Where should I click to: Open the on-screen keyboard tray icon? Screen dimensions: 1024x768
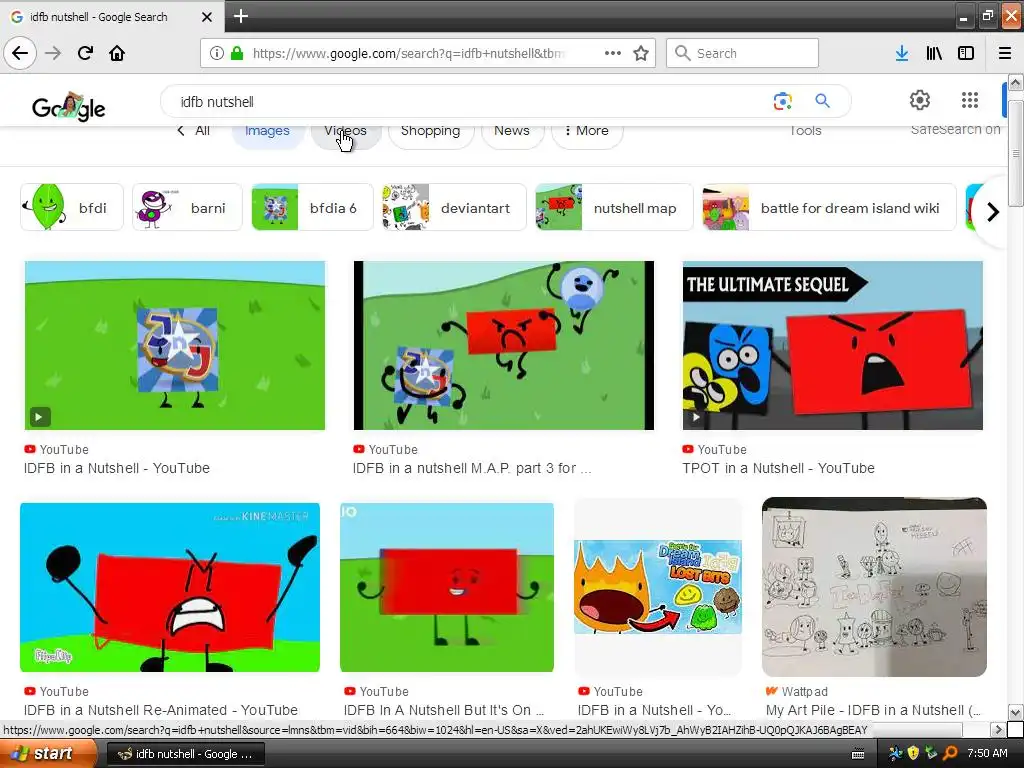(x=858, y=754)
